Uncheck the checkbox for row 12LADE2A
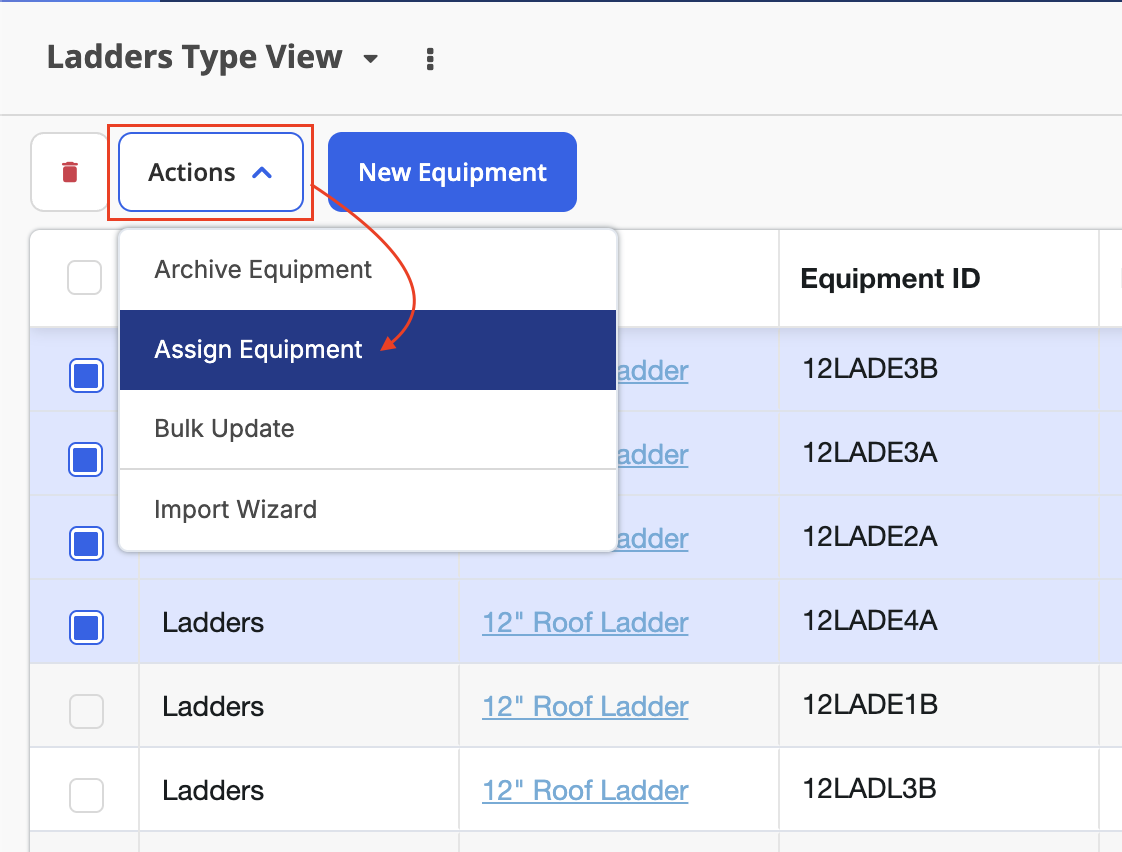1122x852 pixels. pyautogui.click(x=86, y=543)
